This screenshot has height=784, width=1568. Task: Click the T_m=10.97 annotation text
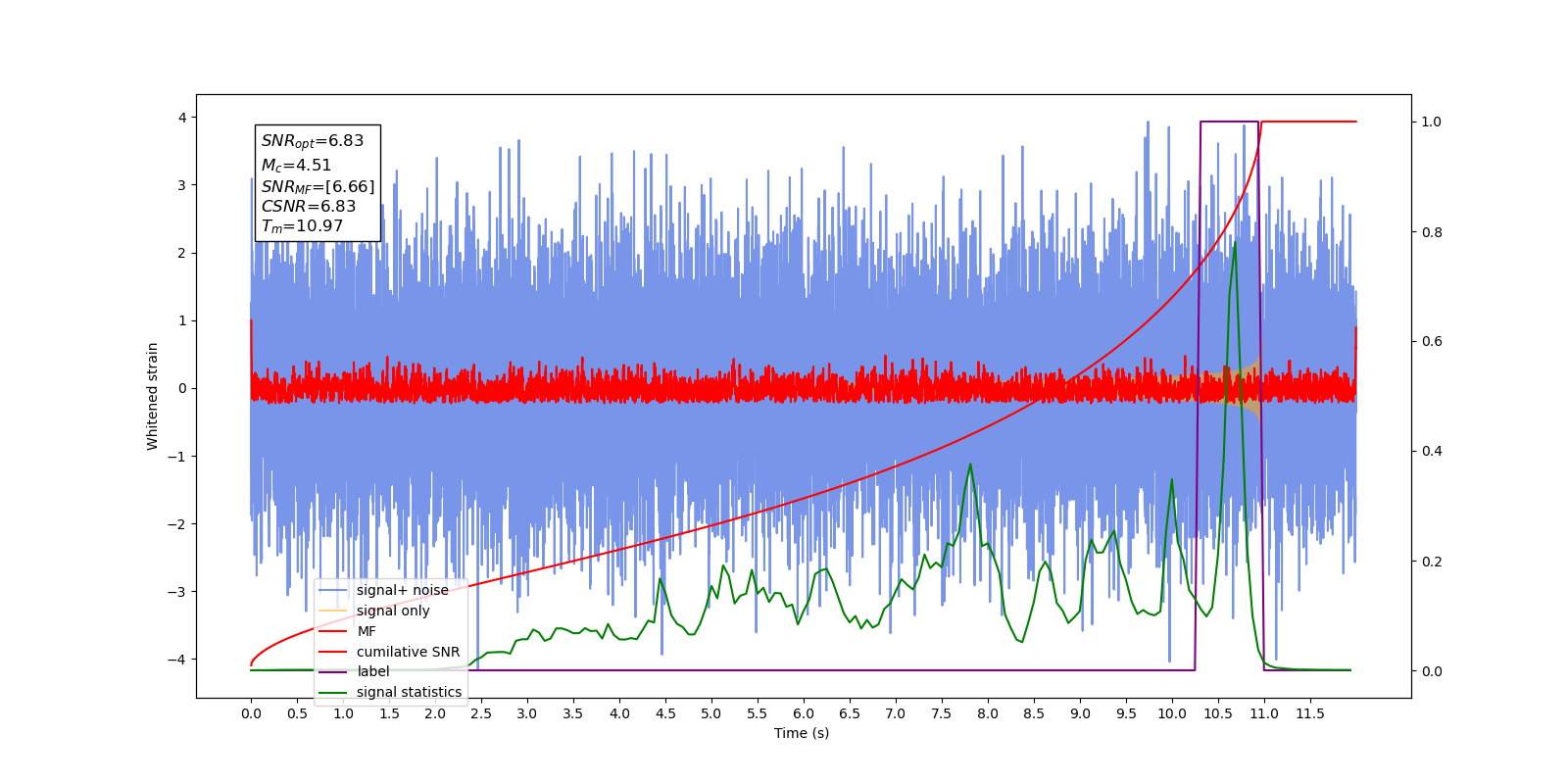[302, 226]
